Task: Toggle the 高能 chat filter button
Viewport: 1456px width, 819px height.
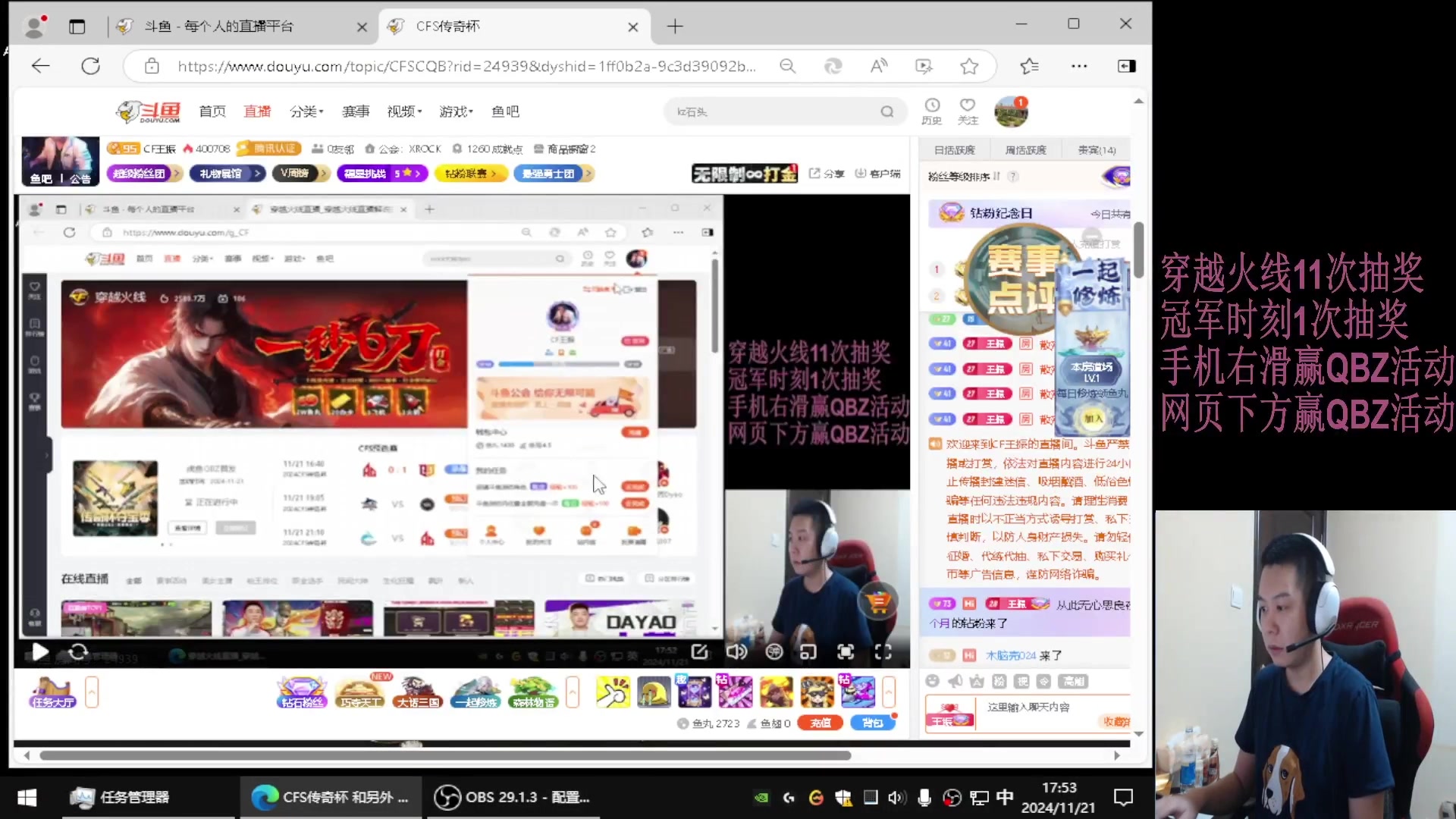Action: tap(1074, 681)
